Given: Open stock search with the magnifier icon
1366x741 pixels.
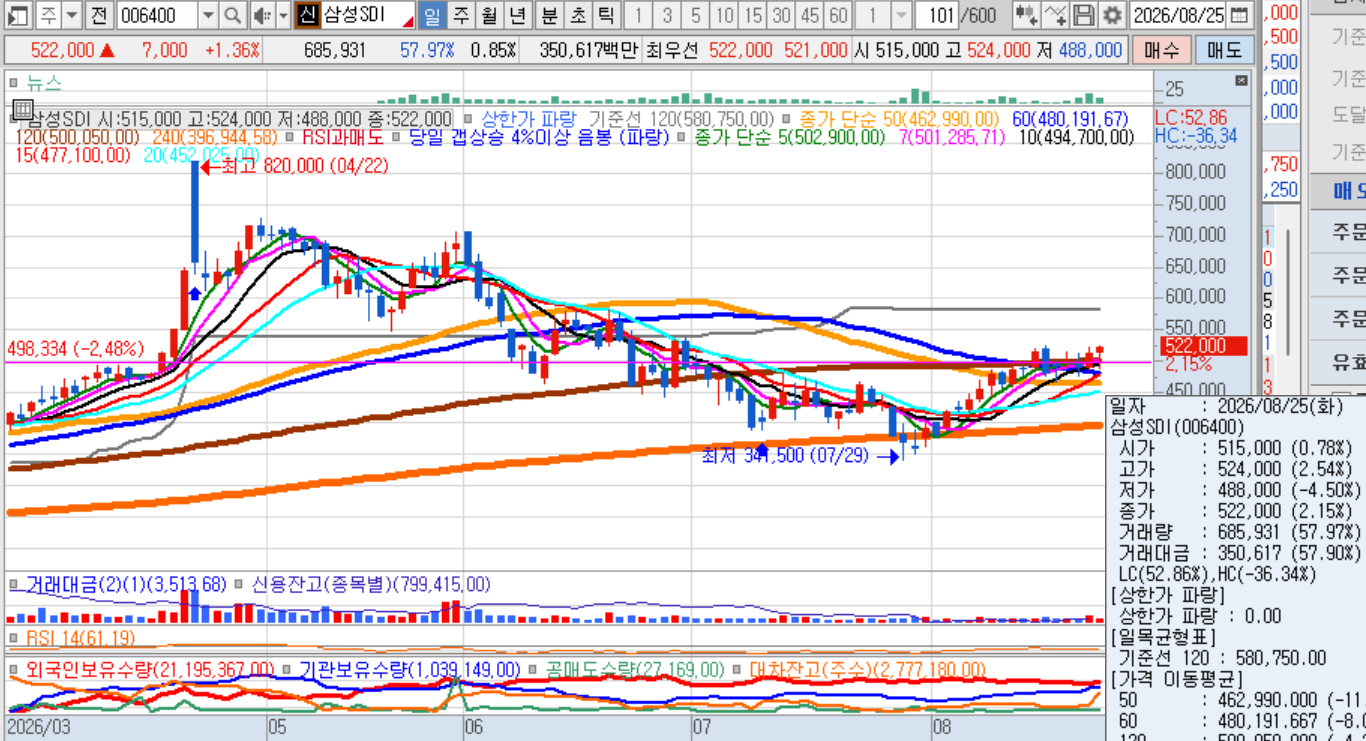Looking at the screenshot, I should pos(232,15).
